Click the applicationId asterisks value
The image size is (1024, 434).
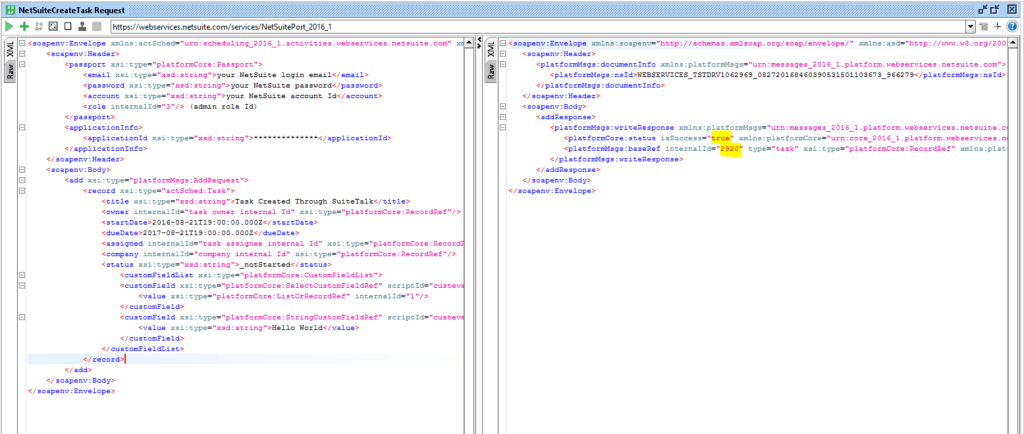[x=285, y=138]
